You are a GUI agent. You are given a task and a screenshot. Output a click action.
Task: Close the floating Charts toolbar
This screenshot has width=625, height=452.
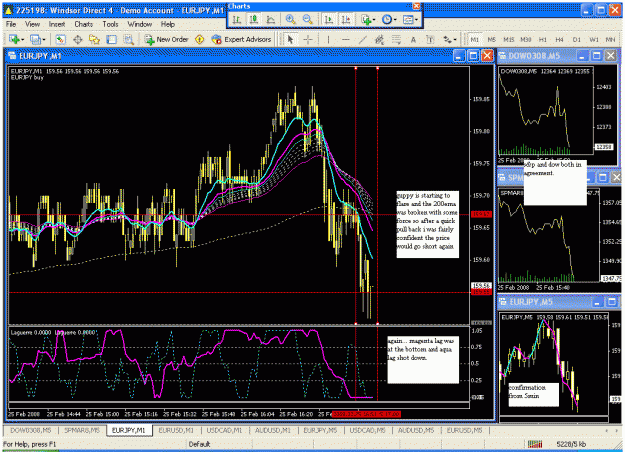pyautogui.click(x=416, y=6)
